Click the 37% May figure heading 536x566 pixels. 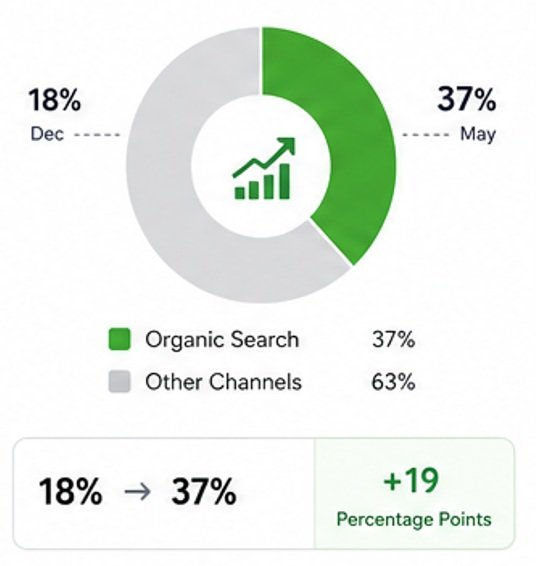(467, 99)
